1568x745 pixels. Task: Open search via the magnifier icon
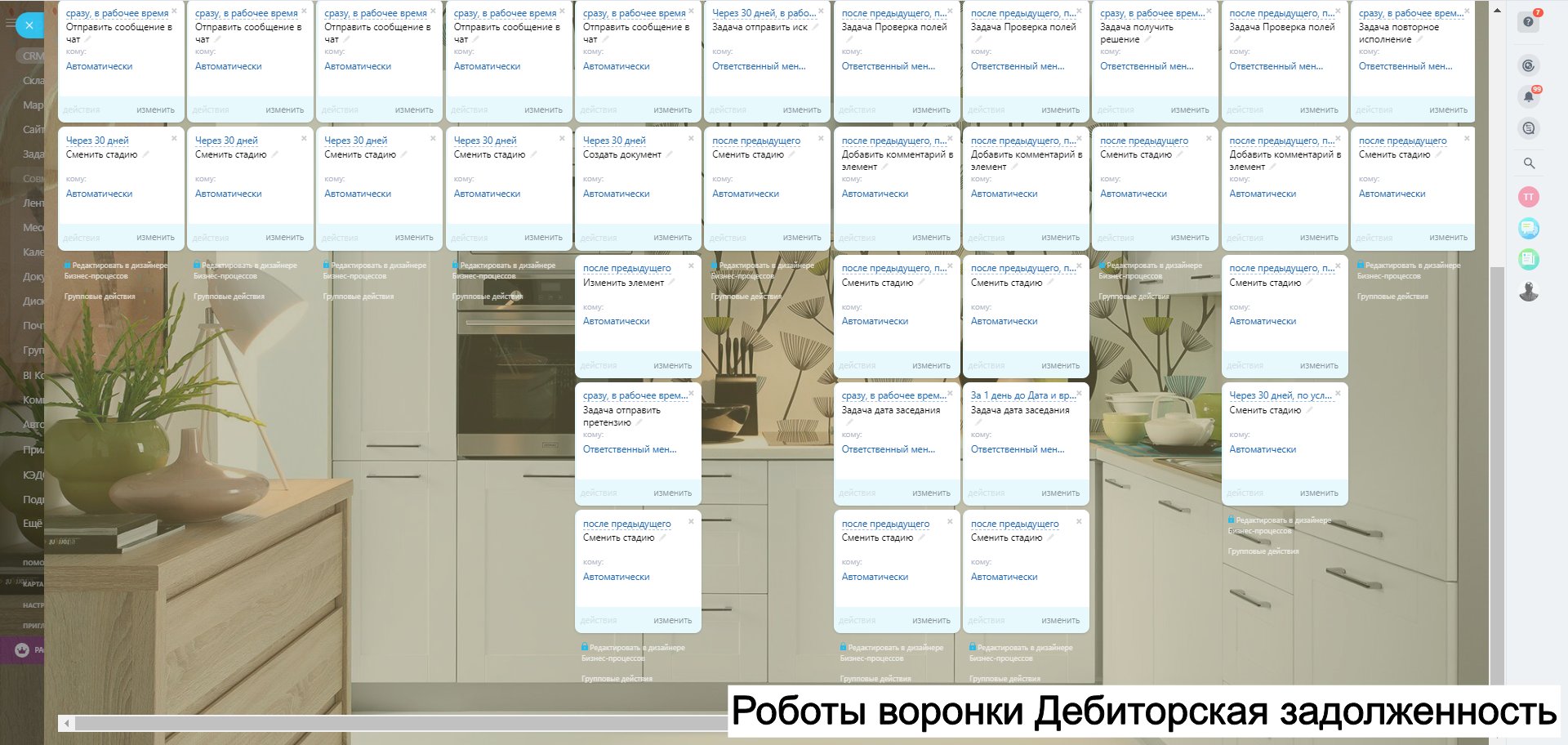[x=1529, y=163]
